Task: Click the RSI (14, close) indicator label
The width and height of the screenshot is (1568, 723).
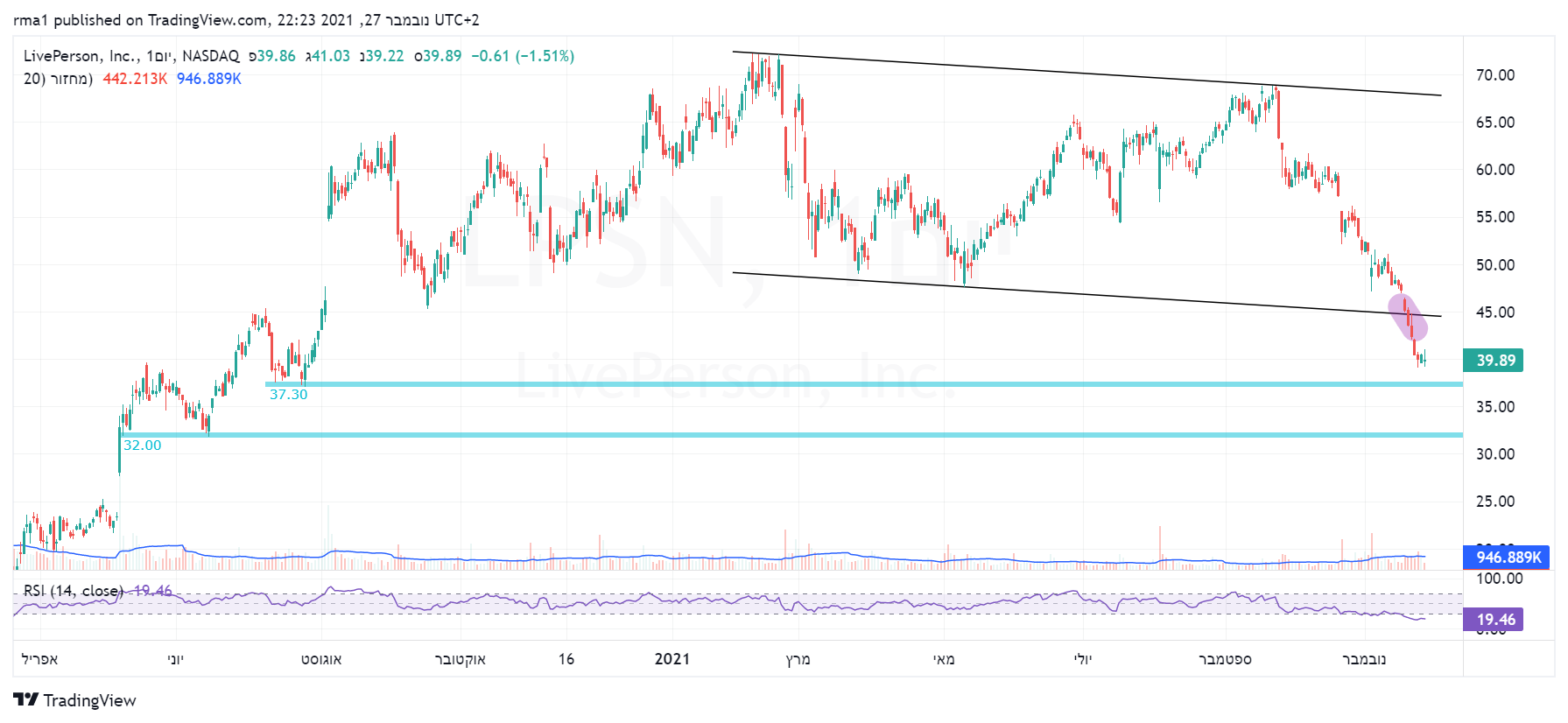Action: point(74,591)
